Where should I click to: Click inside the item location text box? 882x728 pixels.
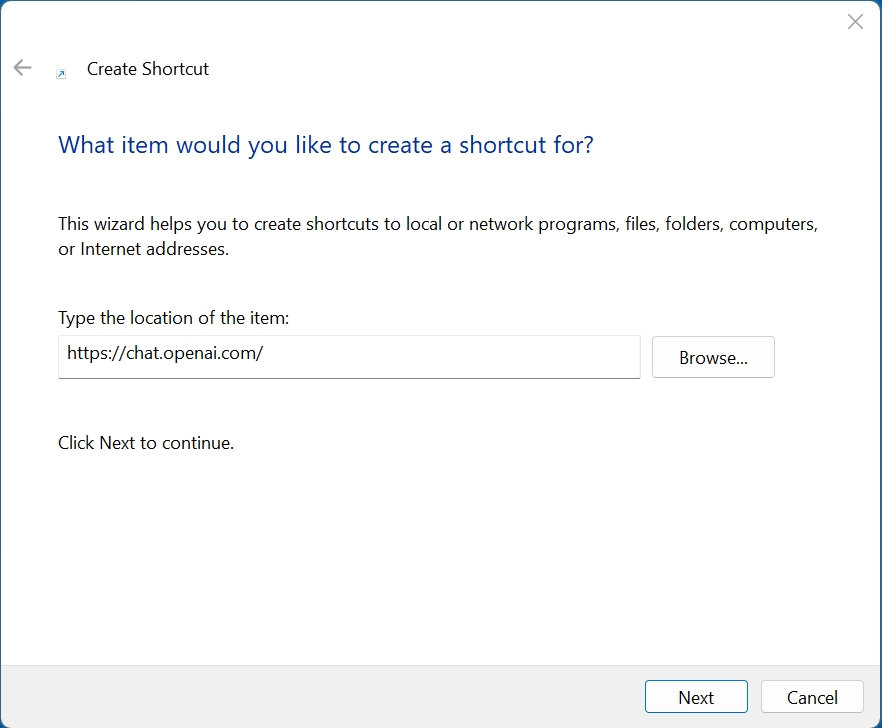coord(349,356)
